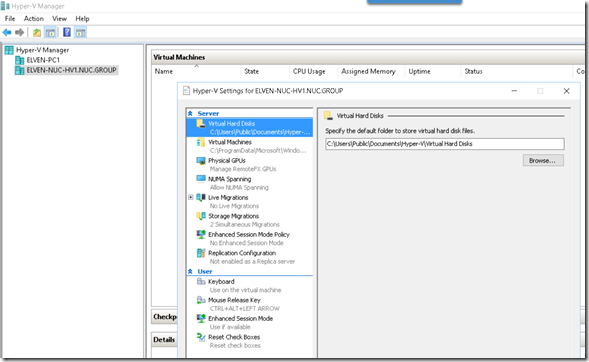589x362 pixels.
Task: Click the Enhanced Session Mode Policy icon
Action: point(201,234)
